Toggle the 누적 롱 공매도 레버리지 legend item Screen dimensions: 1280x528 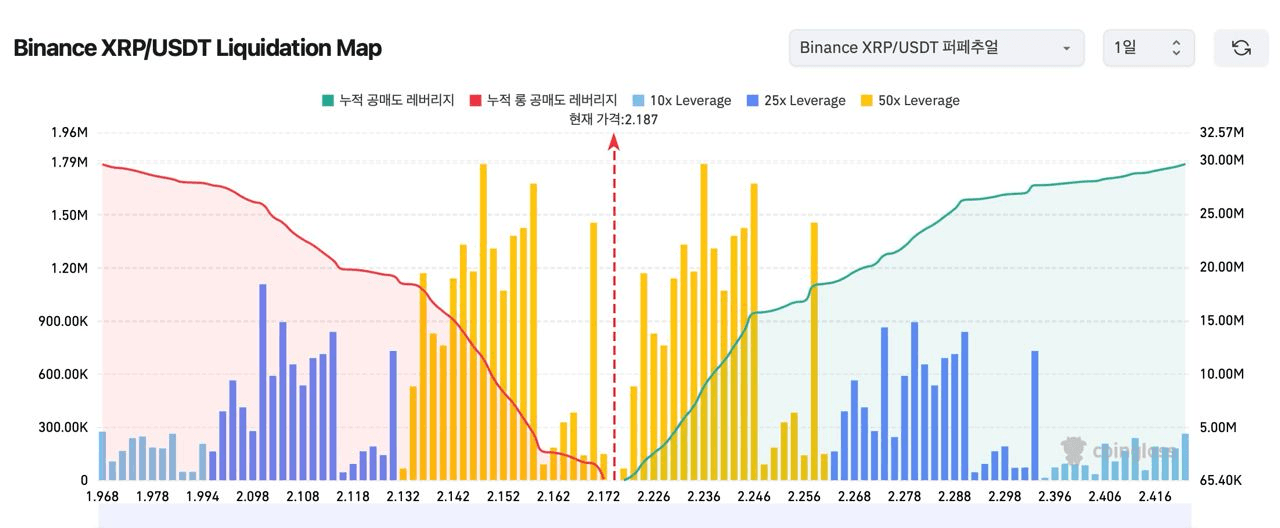point(543,100)
